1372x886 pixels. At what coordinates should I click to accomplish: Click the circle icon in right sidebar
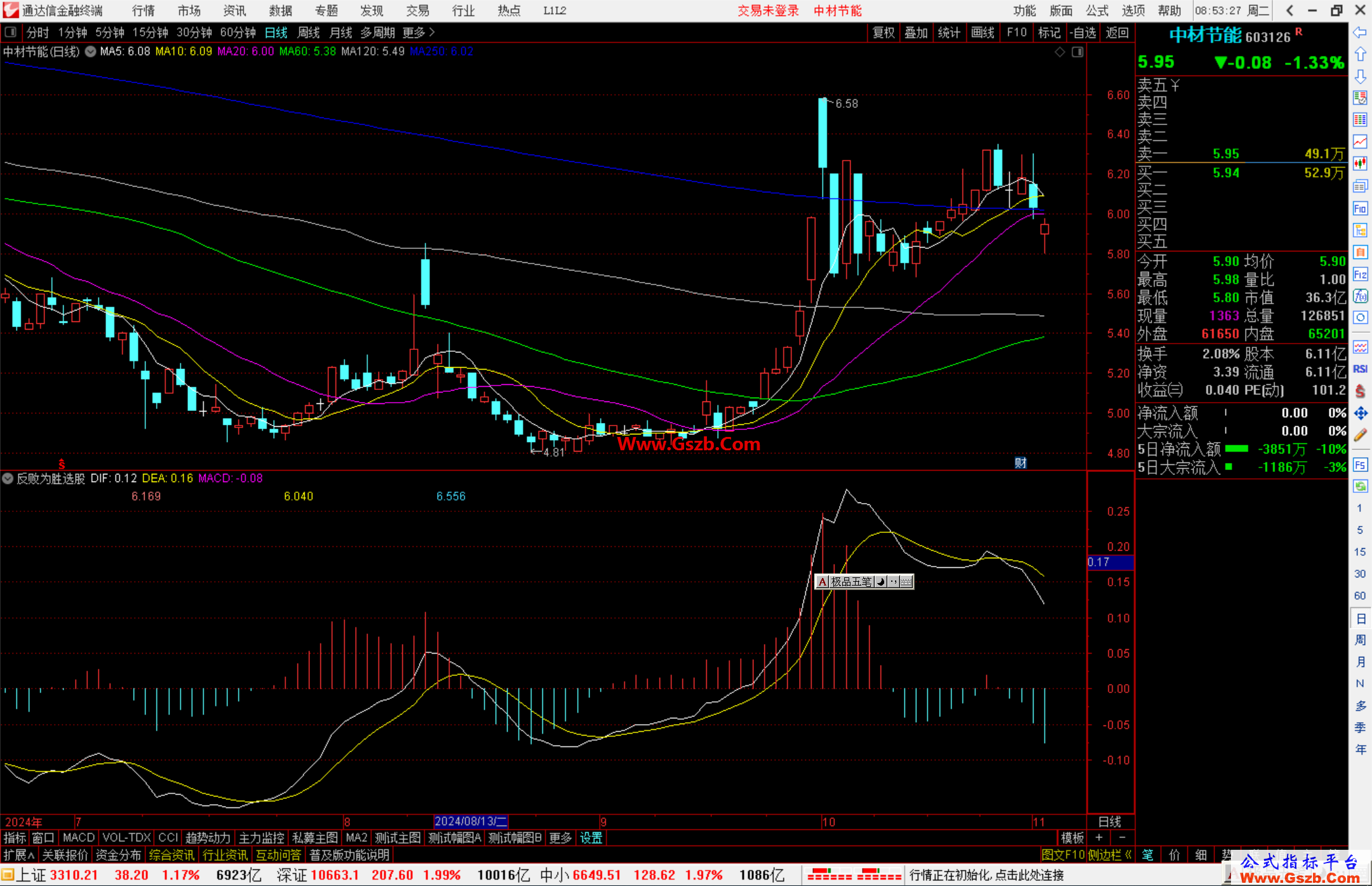tap(1360, 318)
